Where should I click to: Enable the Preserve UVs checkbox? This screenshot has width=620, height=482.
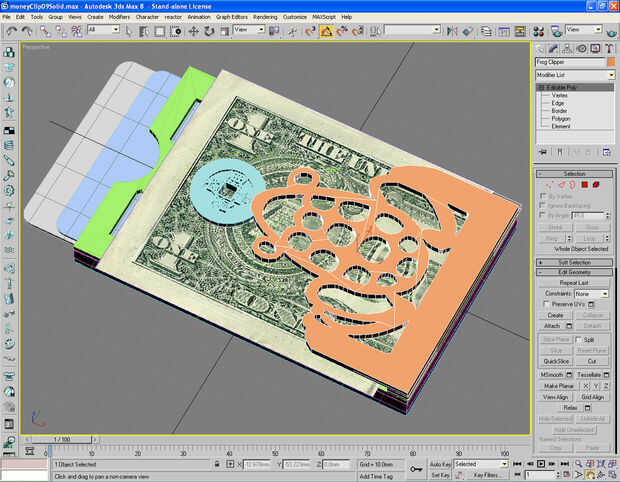pyautogui.click(x=547, y=304)
